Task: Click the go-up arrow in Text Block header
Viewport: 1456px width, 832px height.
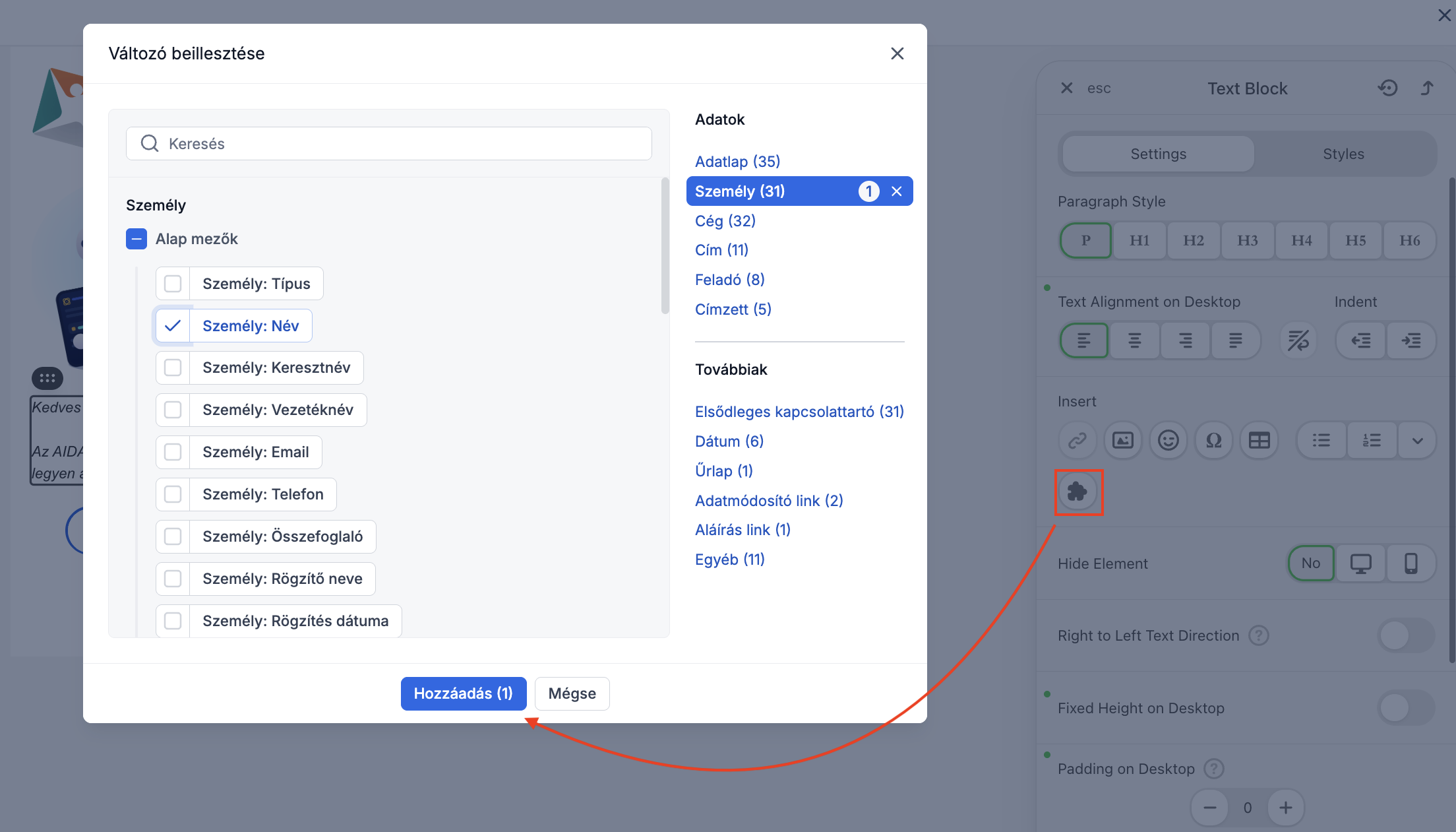Action: click(1427, 88)
